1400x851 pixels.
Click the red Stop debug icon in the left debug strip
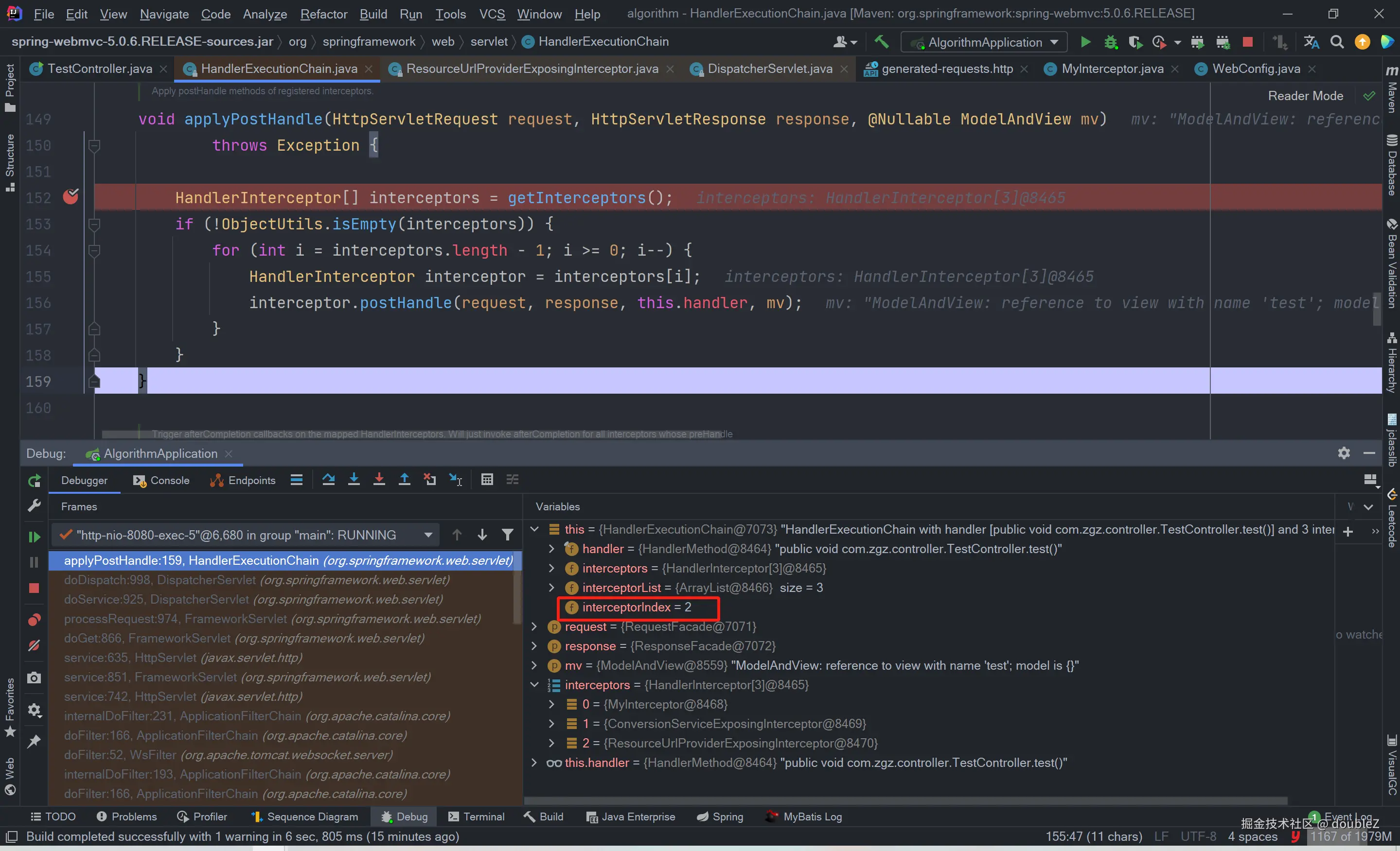tap(34, 588)
